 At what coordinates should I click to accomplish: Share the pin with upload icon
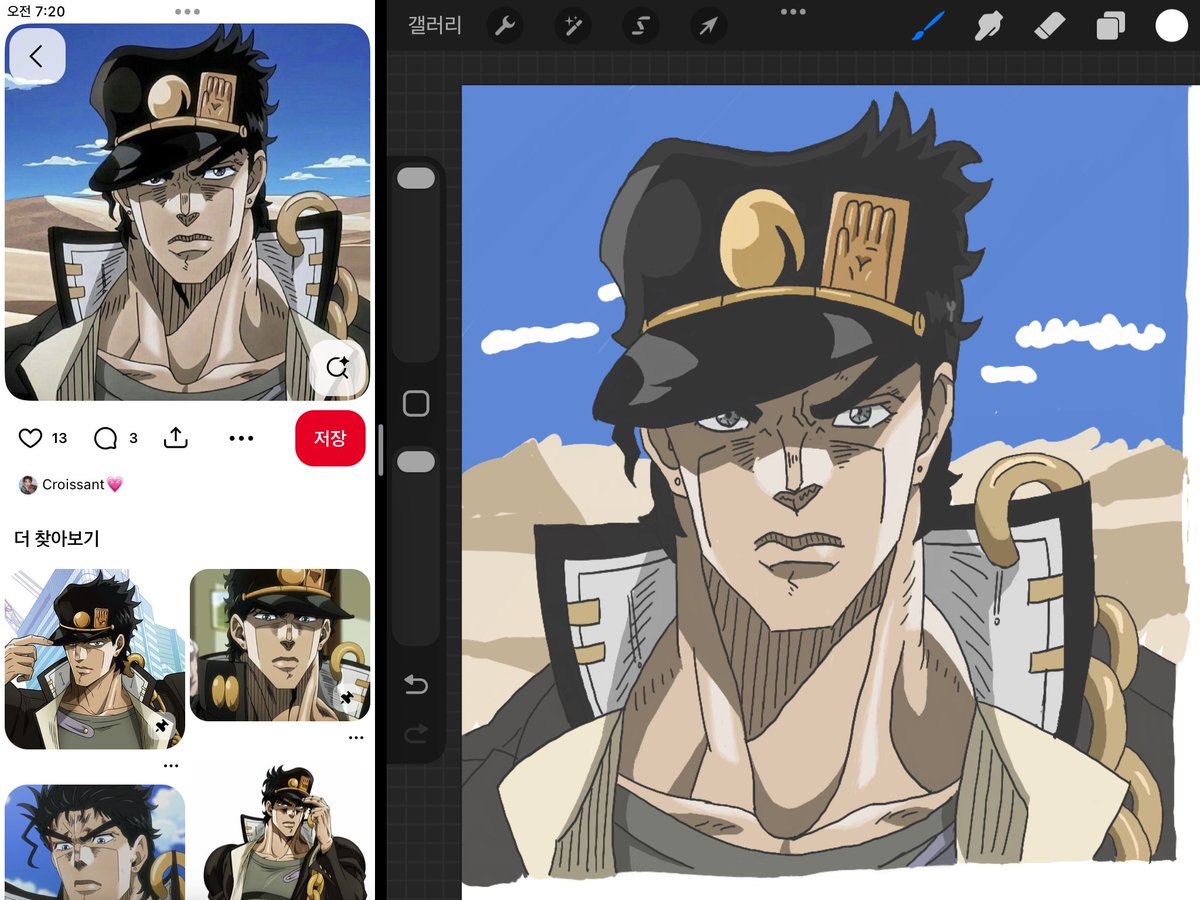click(x=175, y=438)
